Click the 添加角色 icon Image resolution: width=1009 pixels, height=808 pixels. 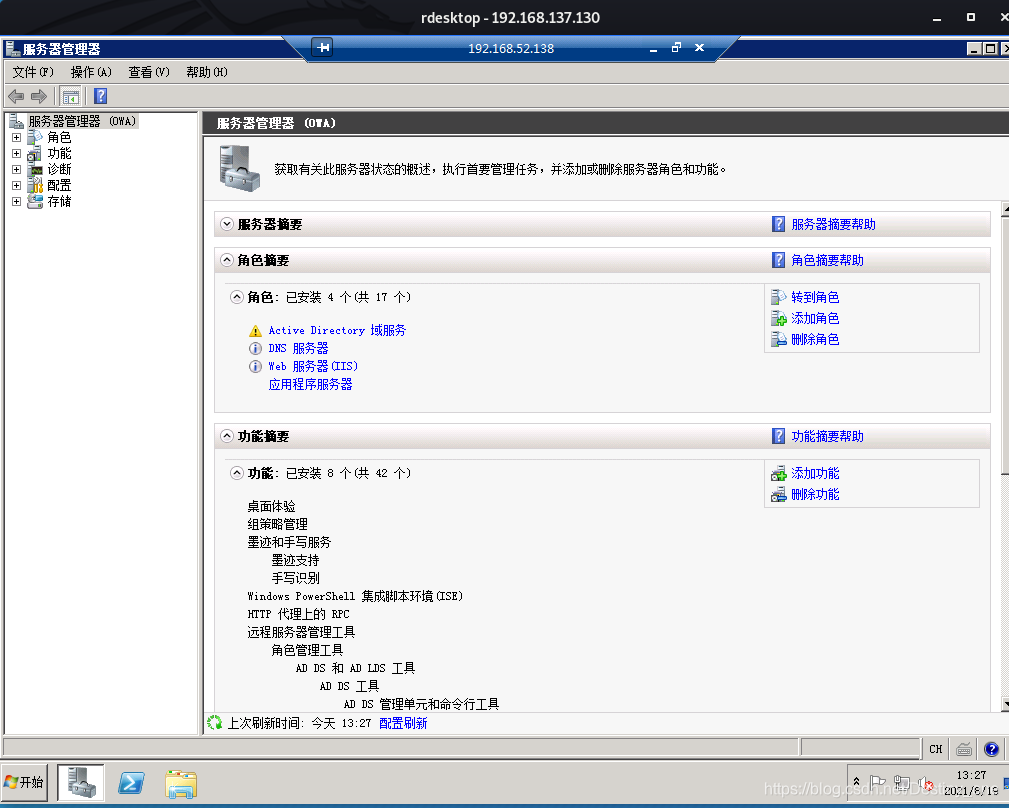click(779, 318)
